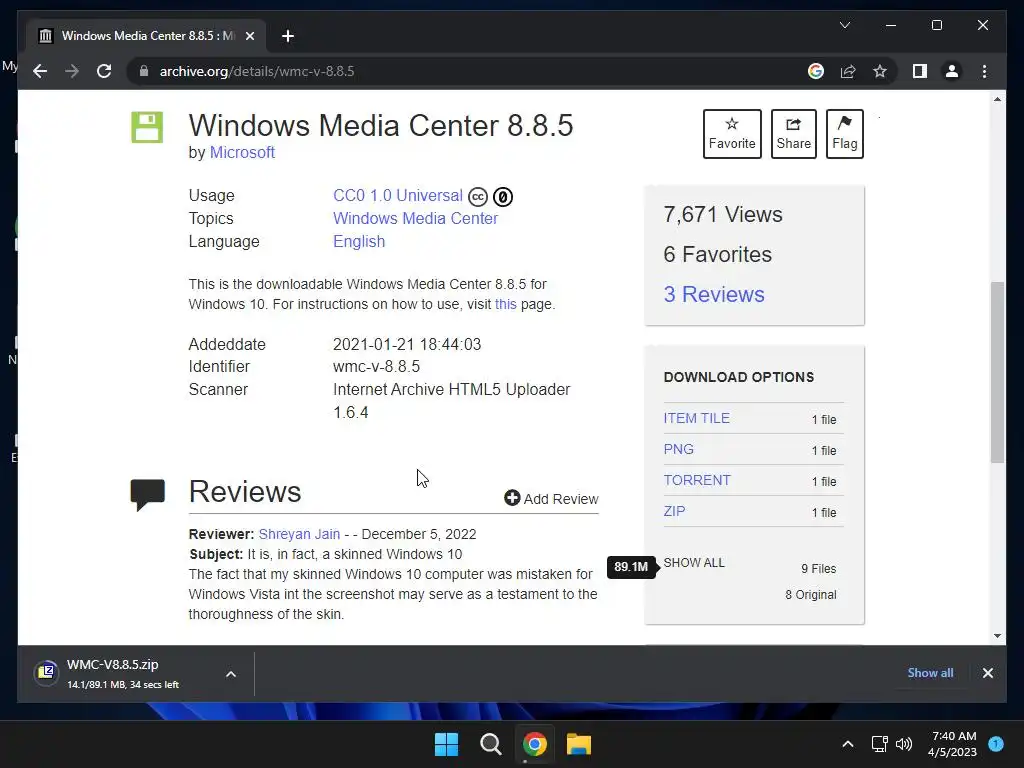Bookmark this page with the star icon
The width and height of the screenshot is (1024, 768).
[x=880, y=71]
